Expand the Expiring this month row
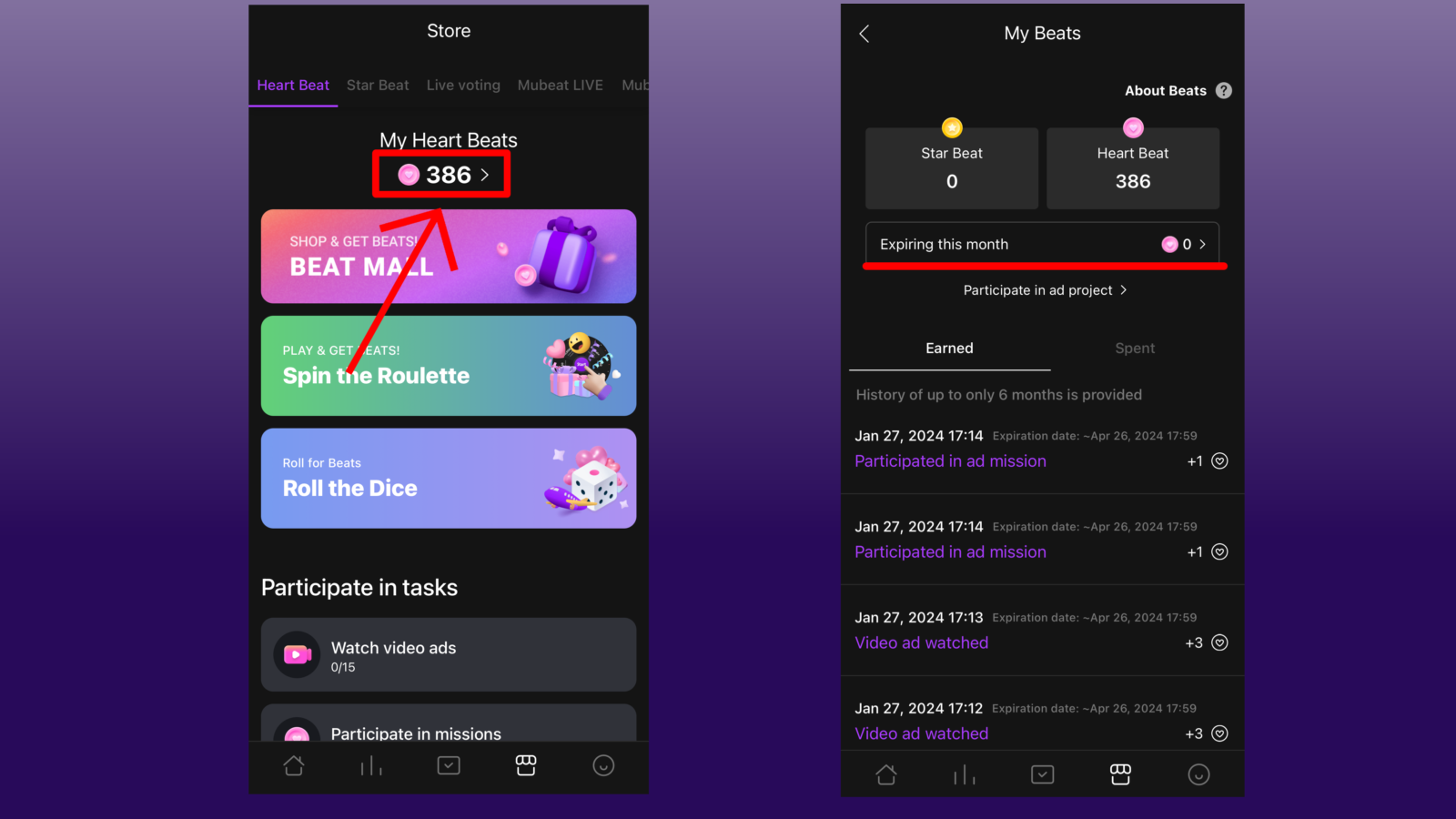This screenshot has width=1456, height=819. [1042, 244]
